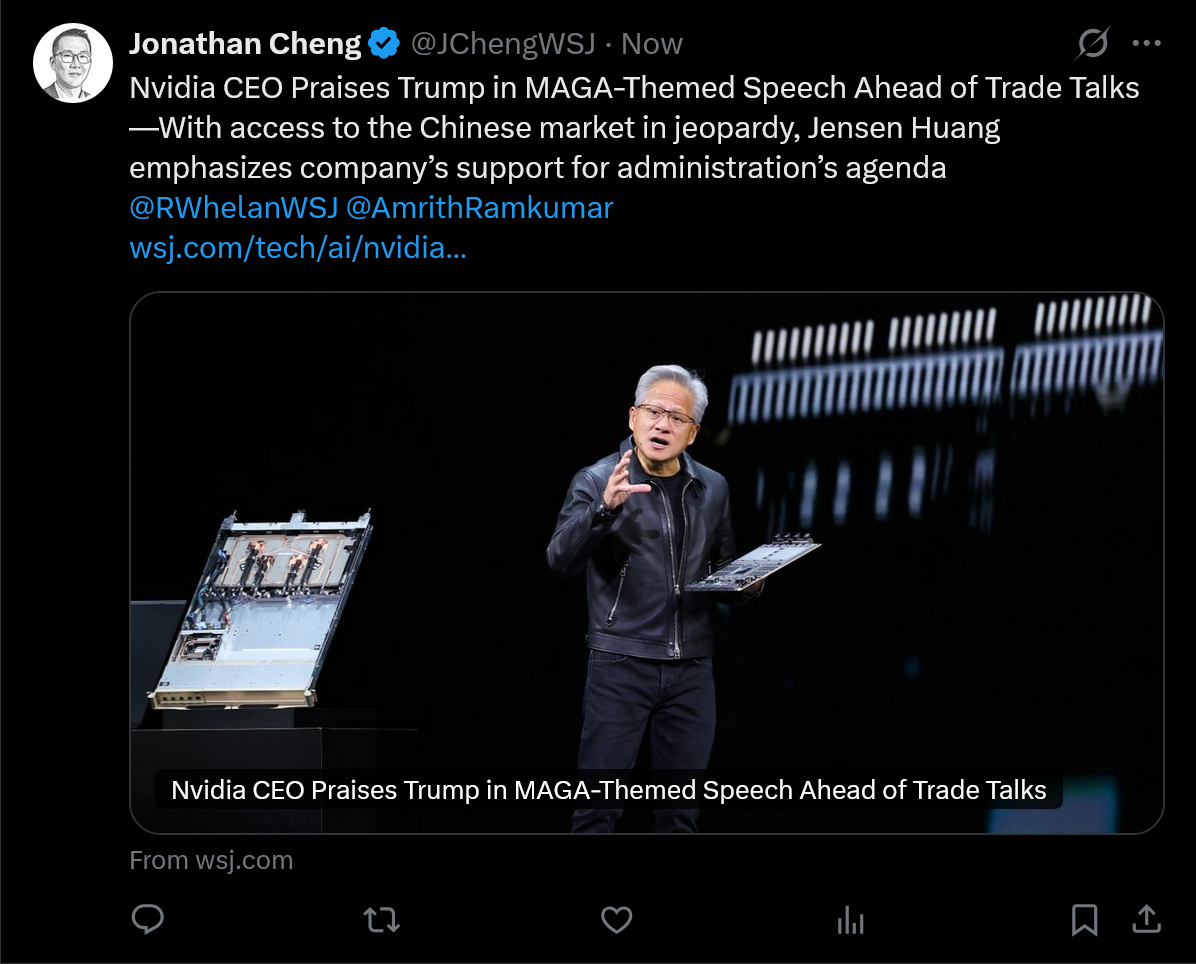
Task: Open the three-dot more options menu
Action: tap(1146, 43)
